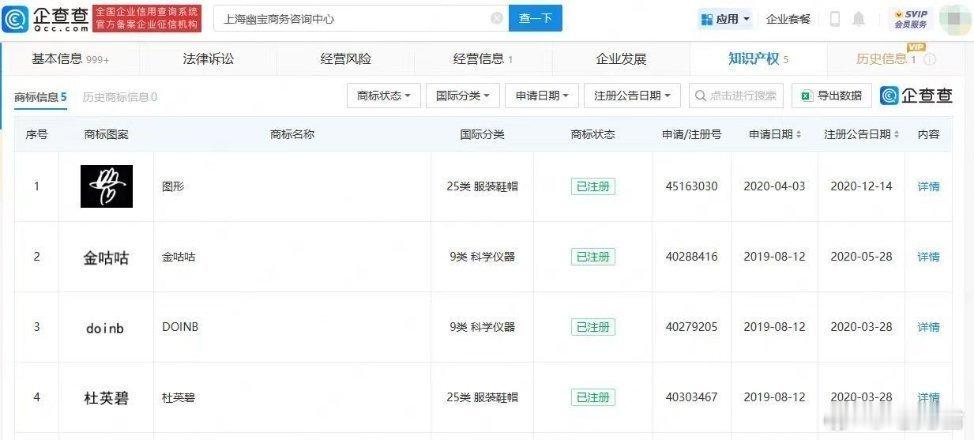Expand the 商标状态 filter
The image size is (974, 440).
click(384, 96)
